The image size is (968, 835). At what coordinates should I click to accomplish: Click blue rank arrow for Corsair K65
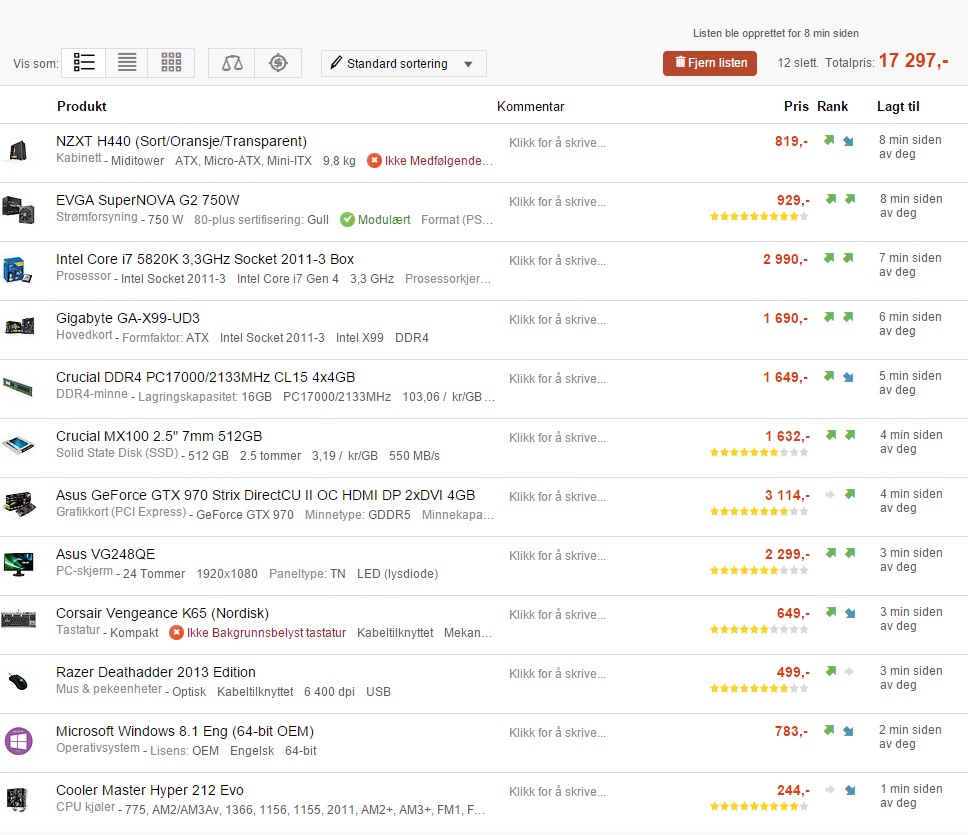(x=850, y=613)
